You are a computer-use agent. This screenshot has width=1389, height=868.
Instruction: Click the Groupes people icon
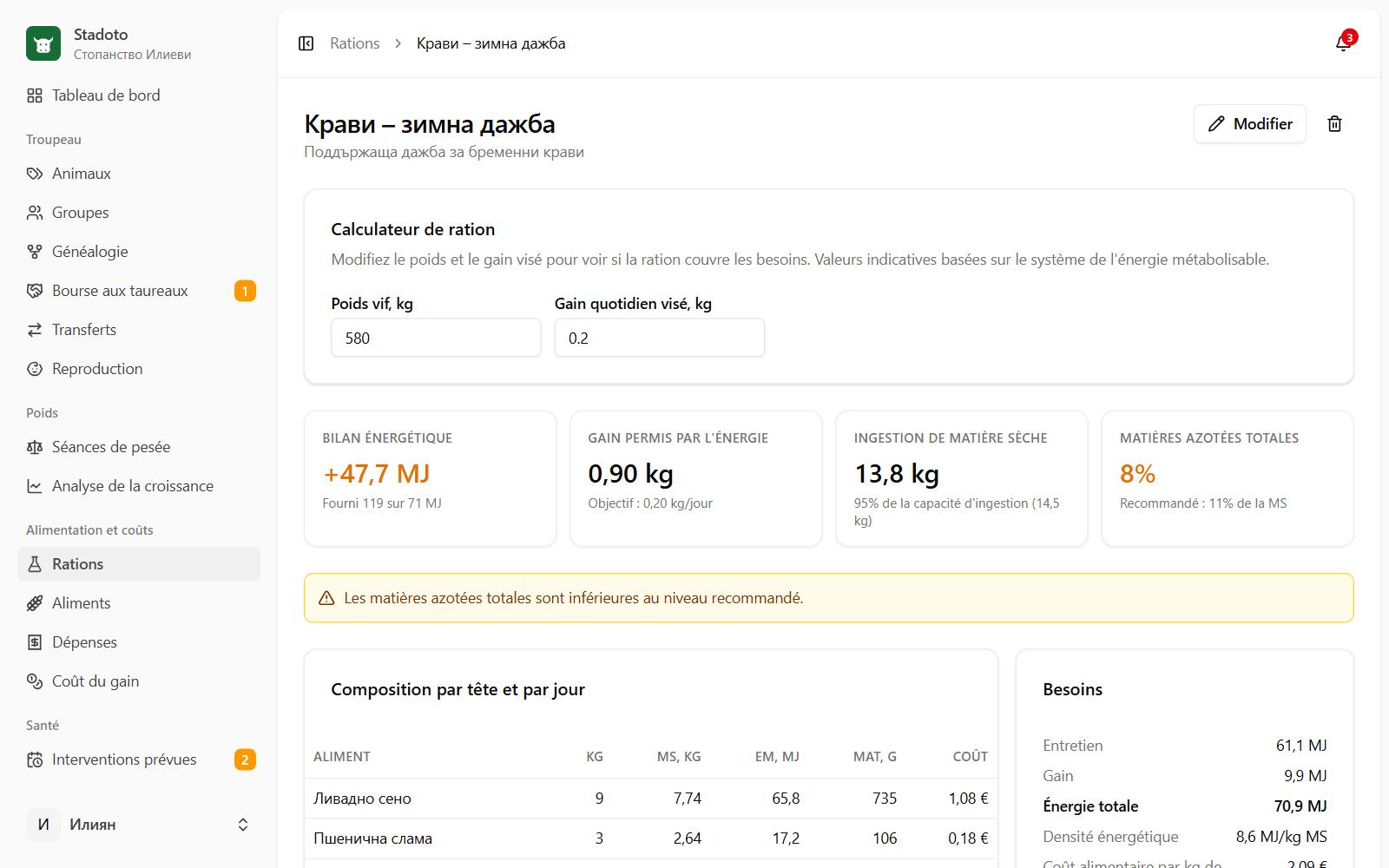[35, 213]
